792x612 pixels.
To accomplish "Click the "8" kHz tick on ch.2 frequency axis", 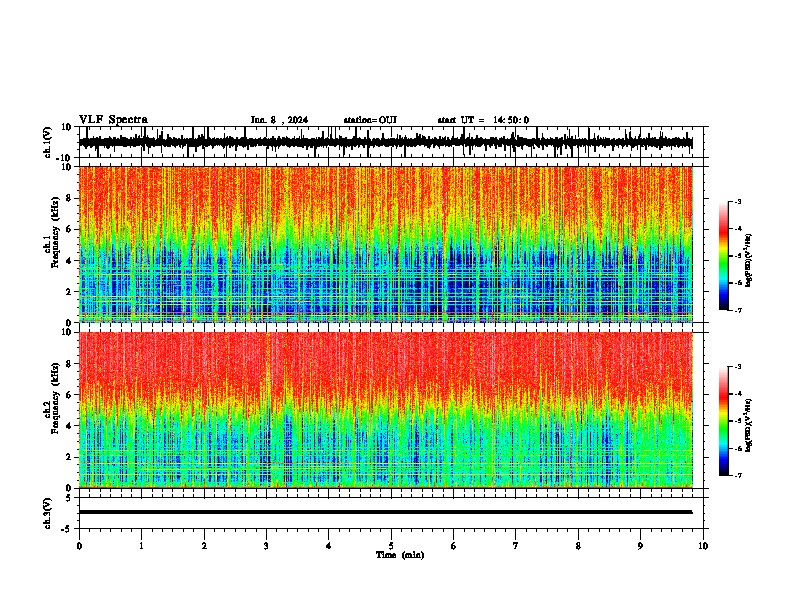I will [x=69, y=364].
